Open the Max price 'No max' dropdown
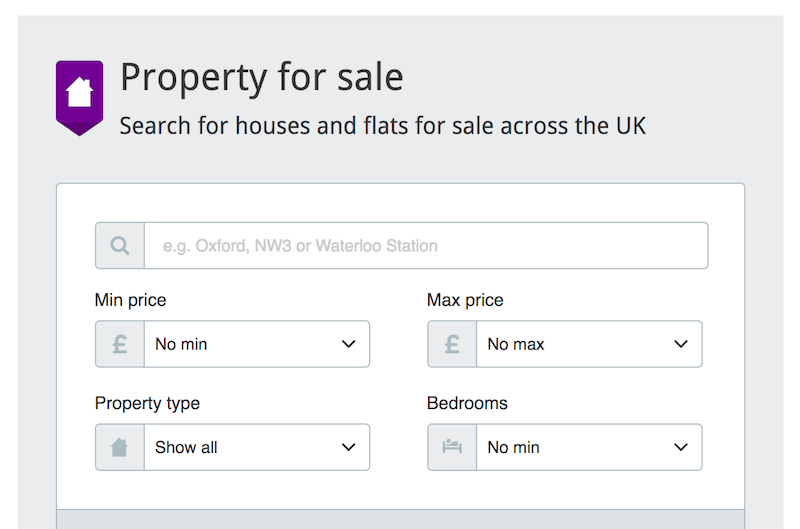Viewport: 800px width, 529px height. point(589,344)
